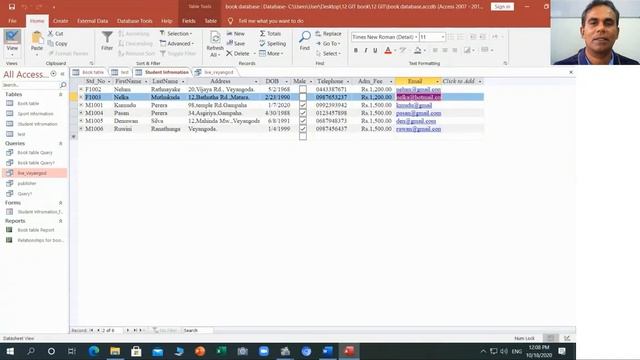This screenshot has height=360, width=640.
Task: Open the Email column header dropdown arrow
Action: [x=437, y=81]
